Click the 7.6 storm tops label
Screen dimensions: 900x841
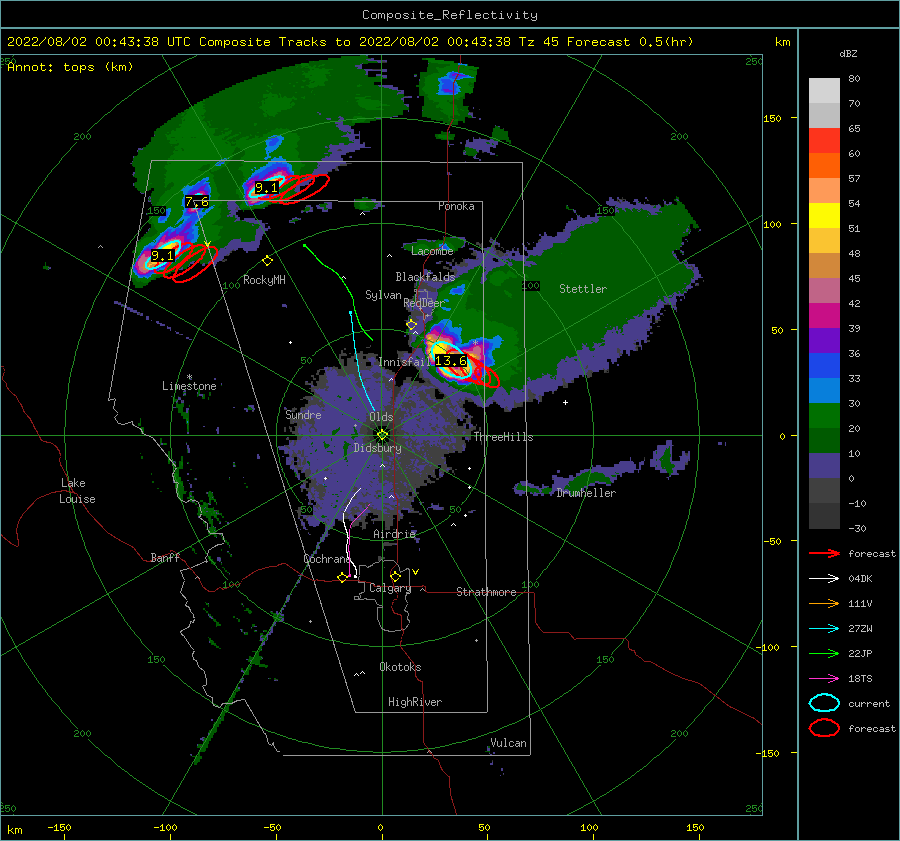coord(197,201)
